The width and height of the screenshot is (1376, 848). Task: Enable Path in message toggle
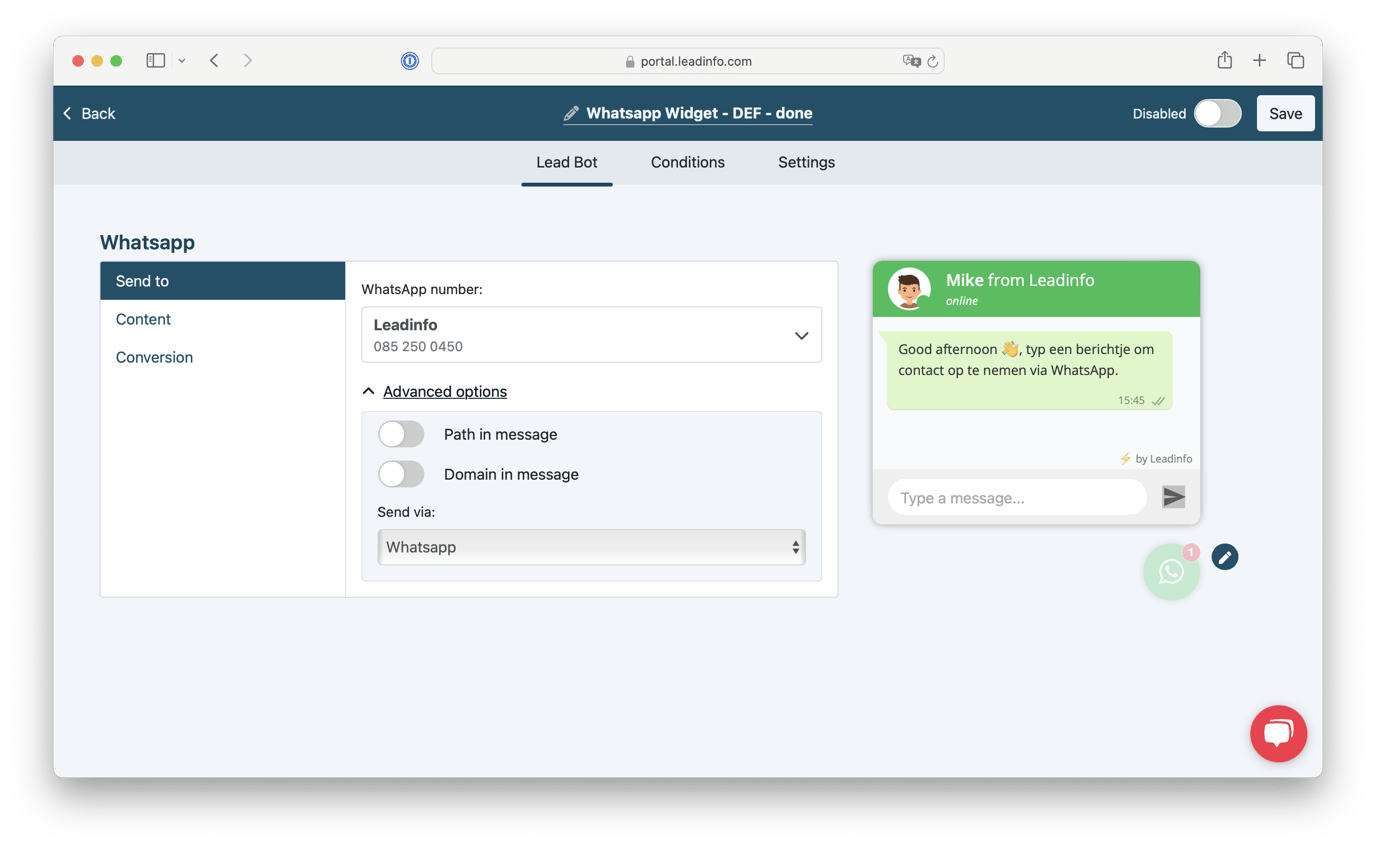click(x=401, y=434)
